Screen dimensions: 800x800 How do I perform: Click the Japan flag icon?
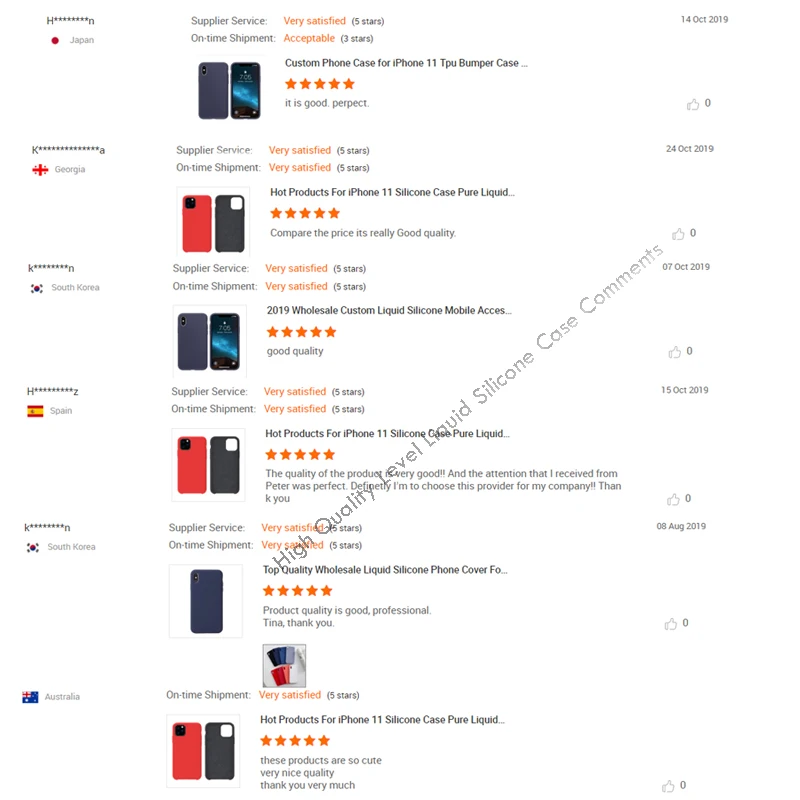coord(55,40)
